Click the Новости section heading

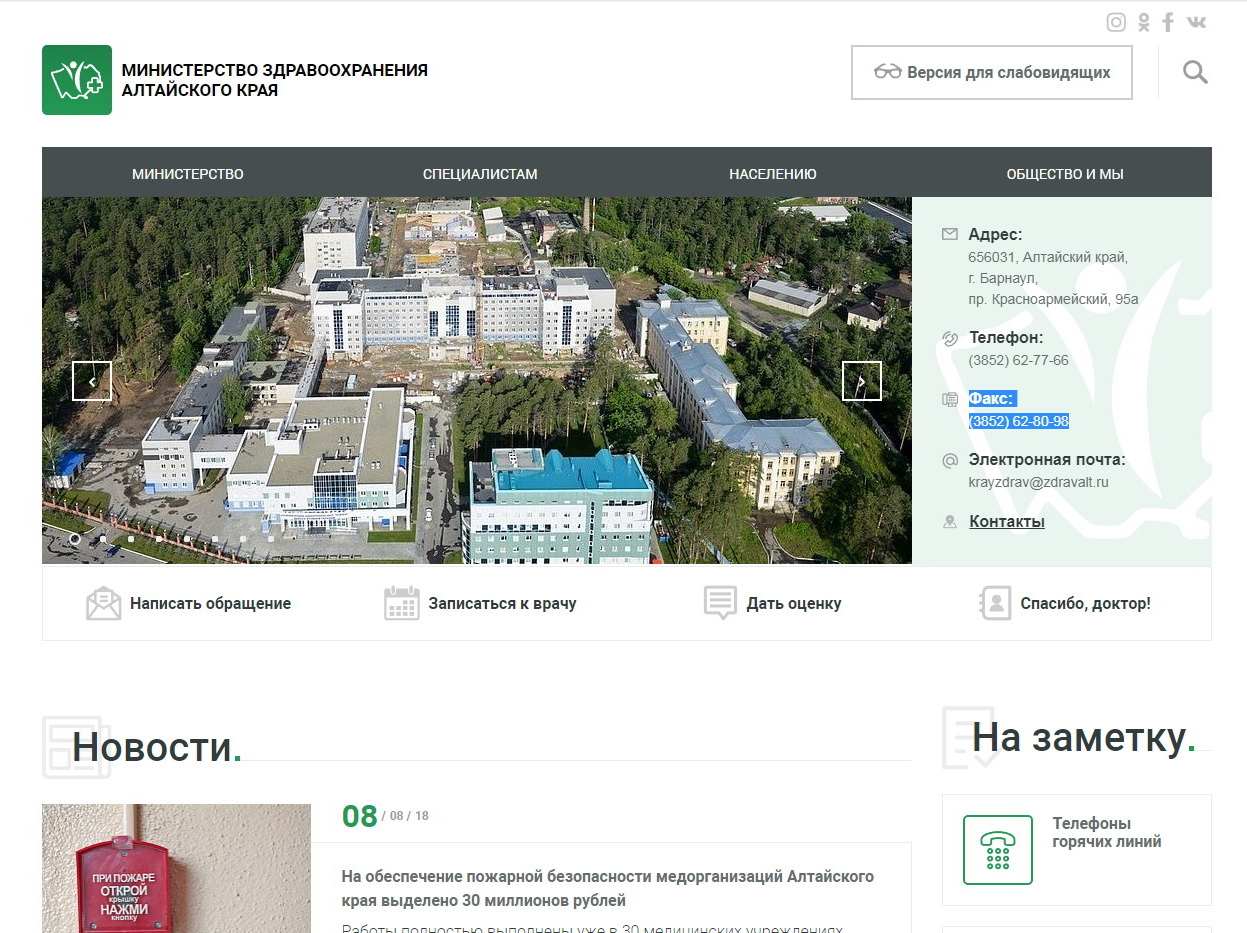pyautogui.click(x=156, y=747)
